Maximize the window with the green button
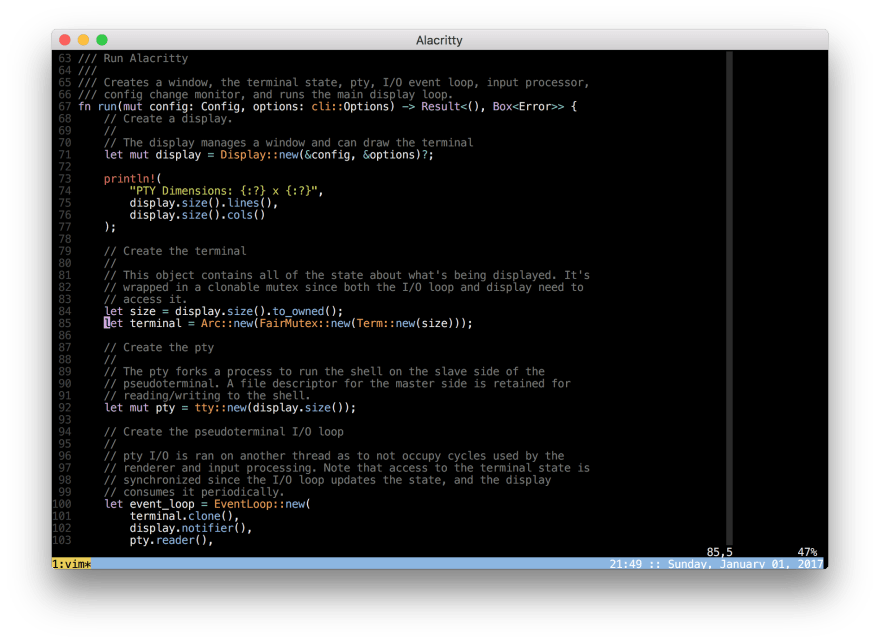Image resolution: width=880 pixels, height=643 pixels. 101,40
